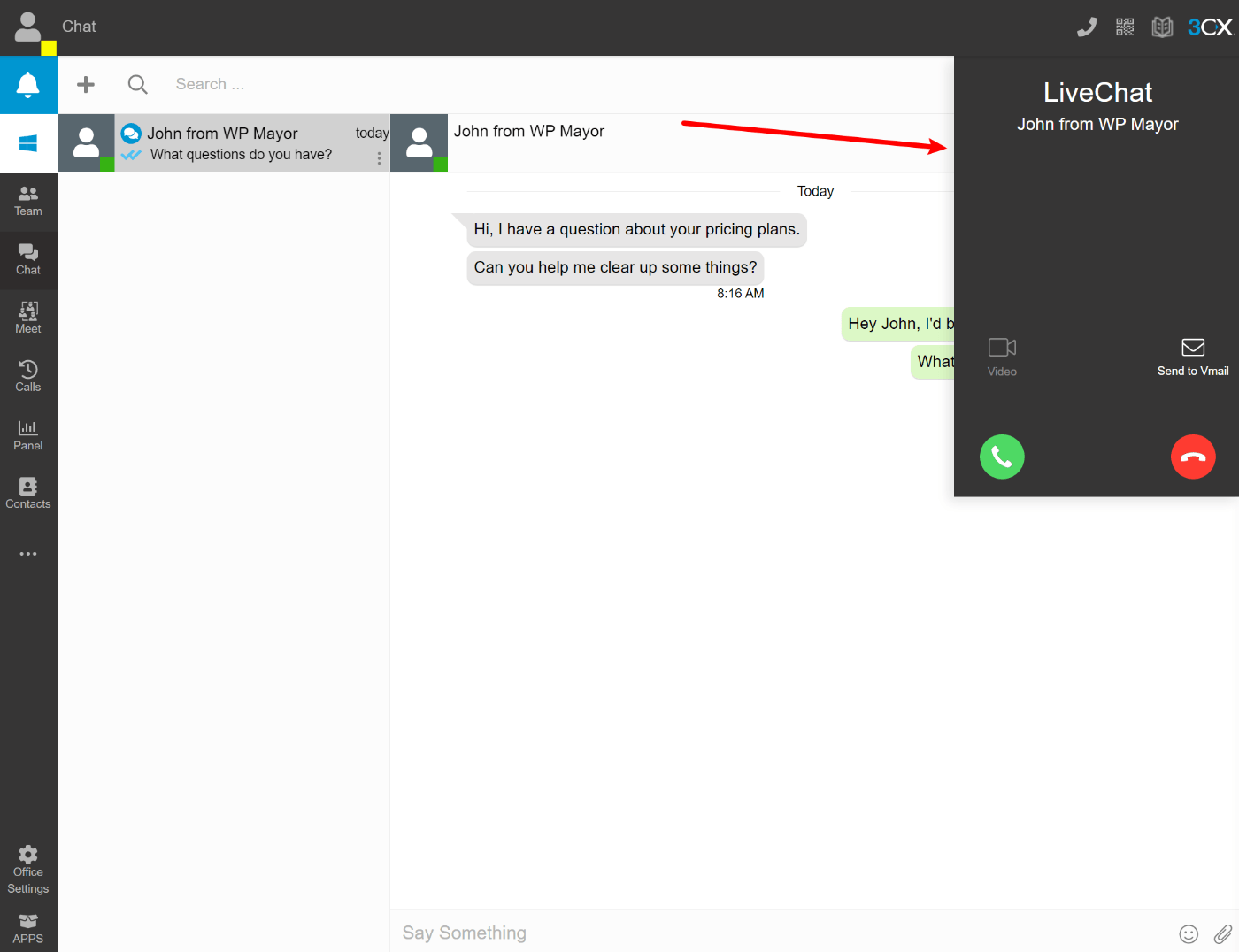
Task: Click the 8:16 AM message timestamp
Action: [x=741, y=294]
